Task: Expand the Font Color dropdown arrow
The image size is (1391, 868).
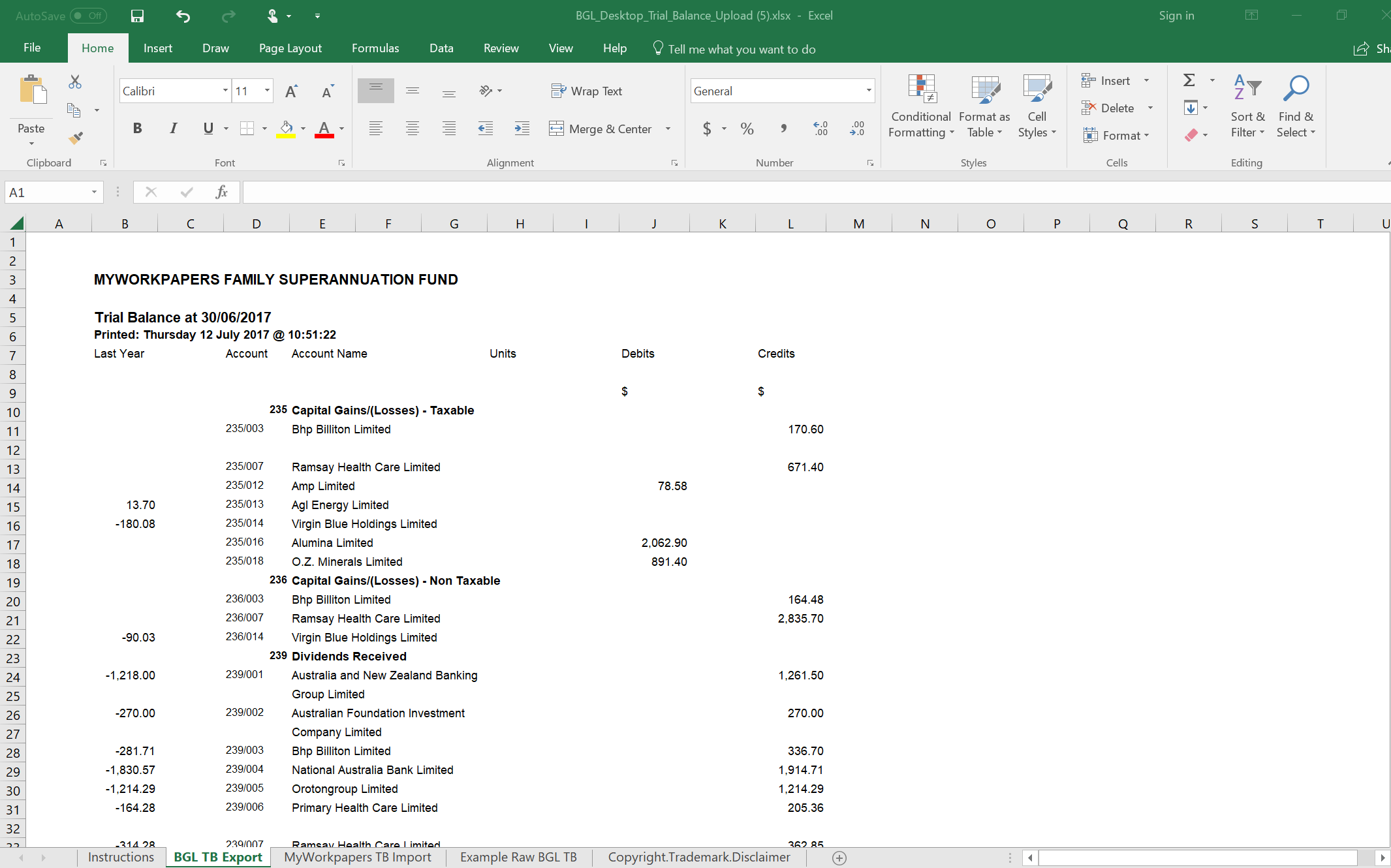Action: coord(341,129)
